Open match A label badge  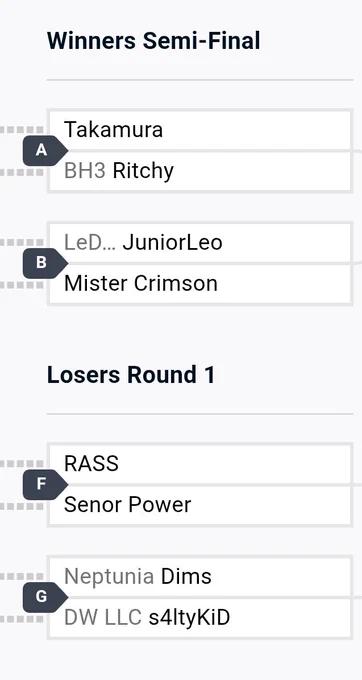(x=45, y=150)
